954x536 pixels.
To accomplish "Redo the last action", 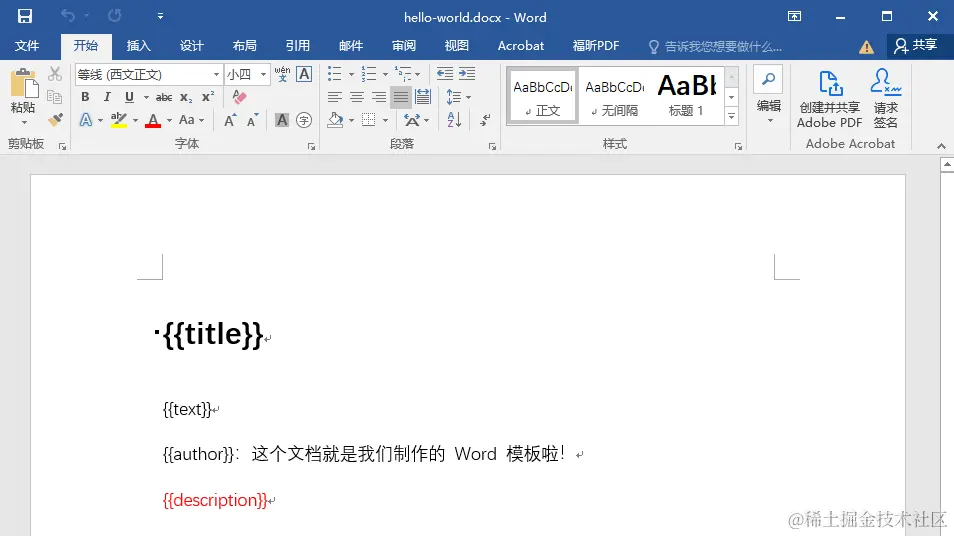I will tap(114, 16).
